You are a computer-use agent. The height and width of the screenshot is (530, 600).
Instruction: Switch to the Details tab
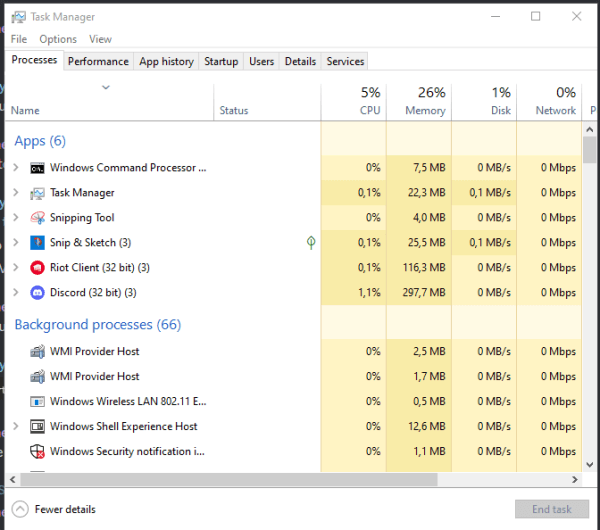click(300, 62)
